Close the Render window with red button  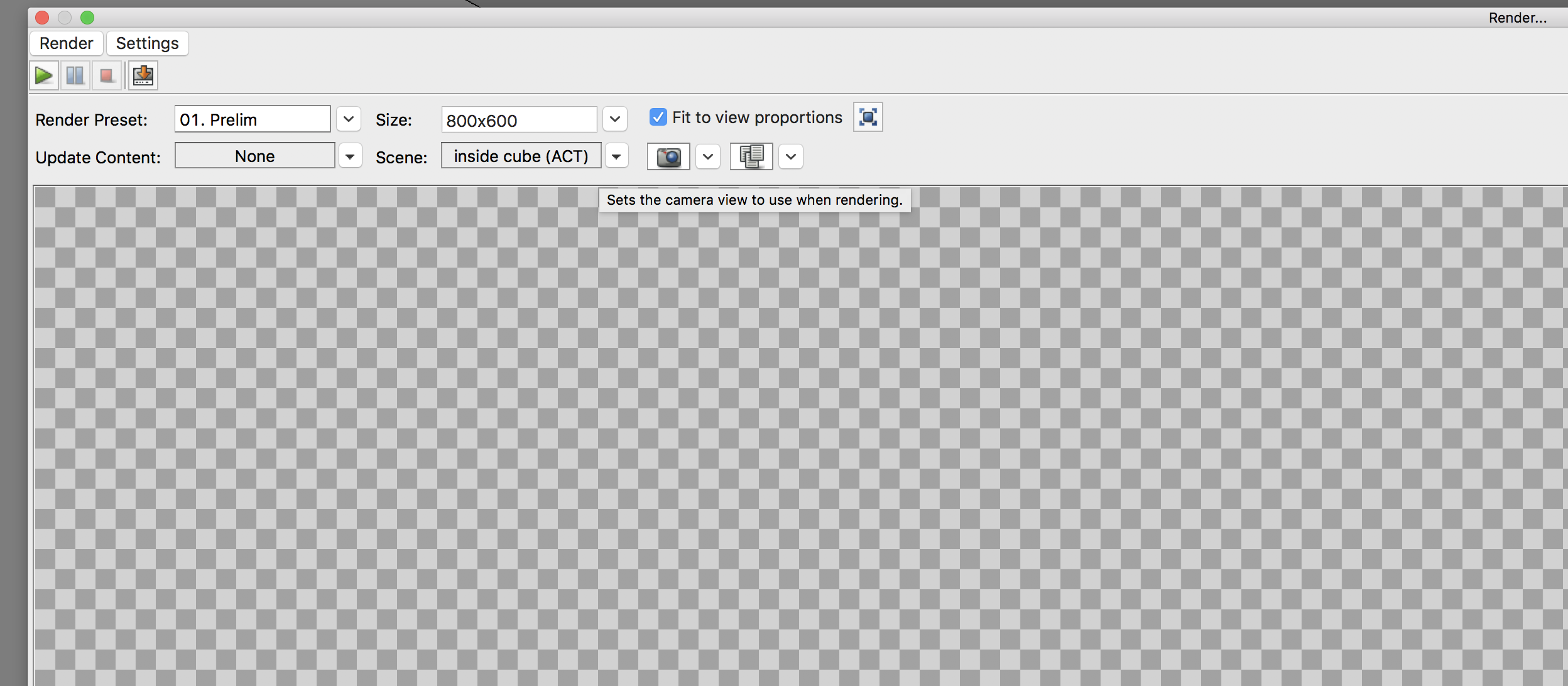coord(42,18)
